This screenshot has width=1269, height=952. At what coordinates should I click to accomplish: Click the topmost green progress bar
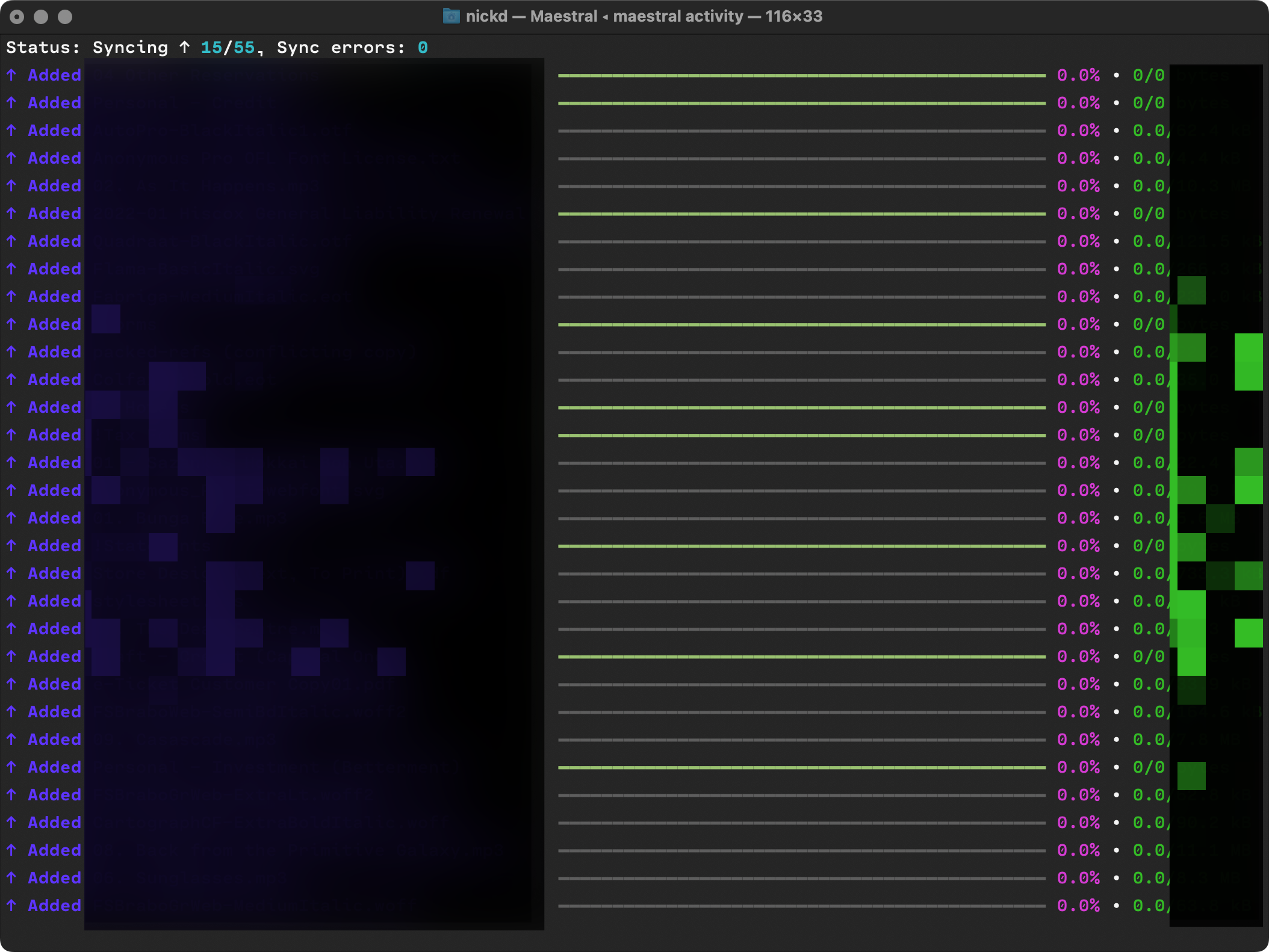tap(801, 75)
